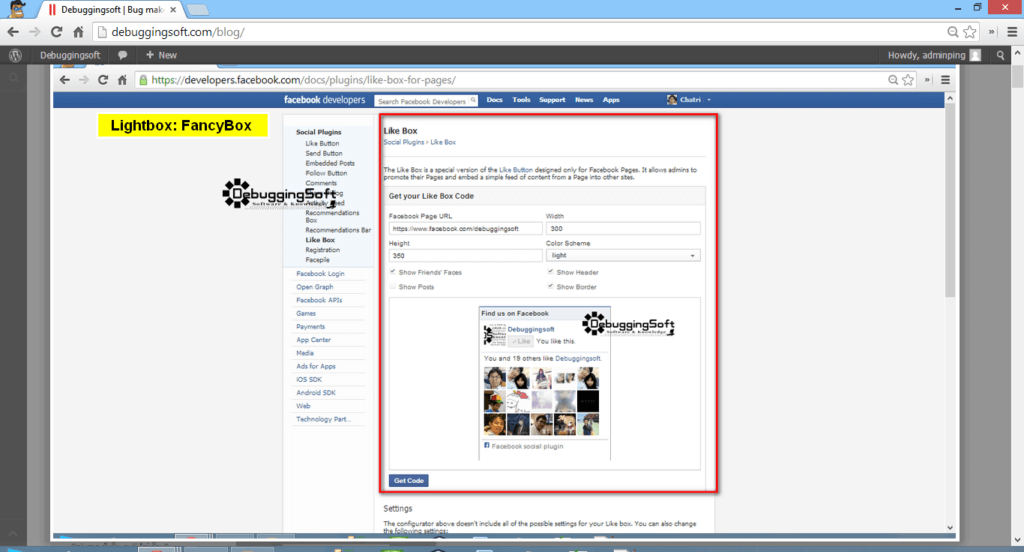Viewport: 1024px width, 552px height.
Task: Open the outer Chrome hamburger menu
Action: click(1012, 32)
